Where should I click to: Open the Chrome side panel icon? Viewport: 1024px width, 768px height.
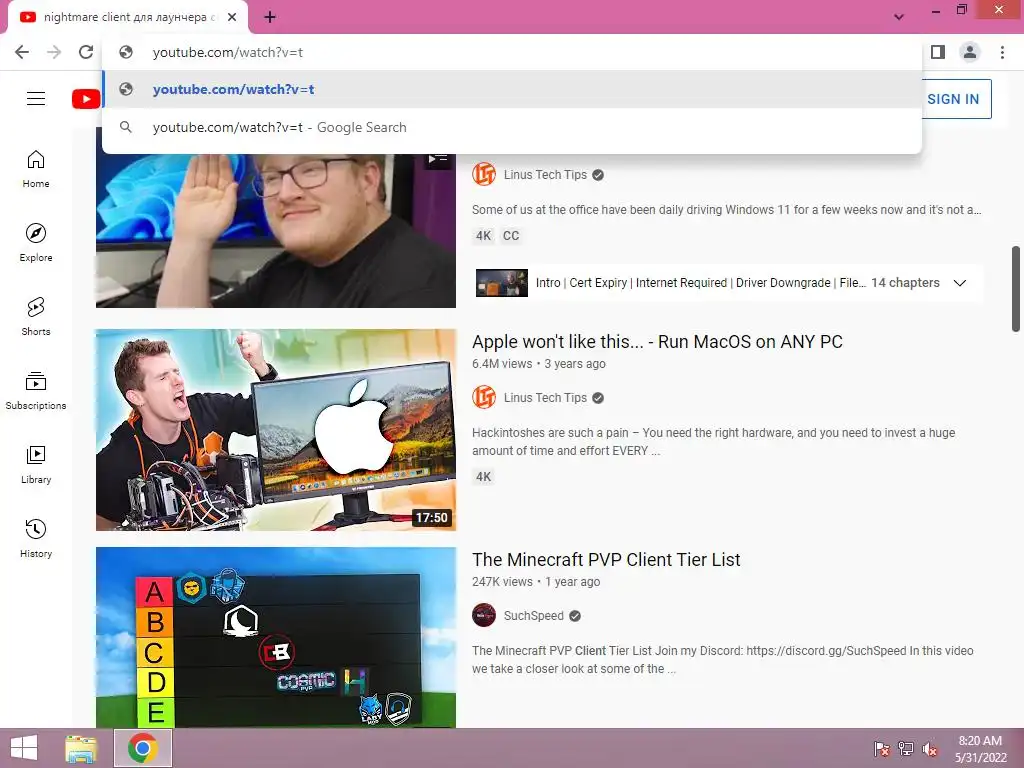938,52
